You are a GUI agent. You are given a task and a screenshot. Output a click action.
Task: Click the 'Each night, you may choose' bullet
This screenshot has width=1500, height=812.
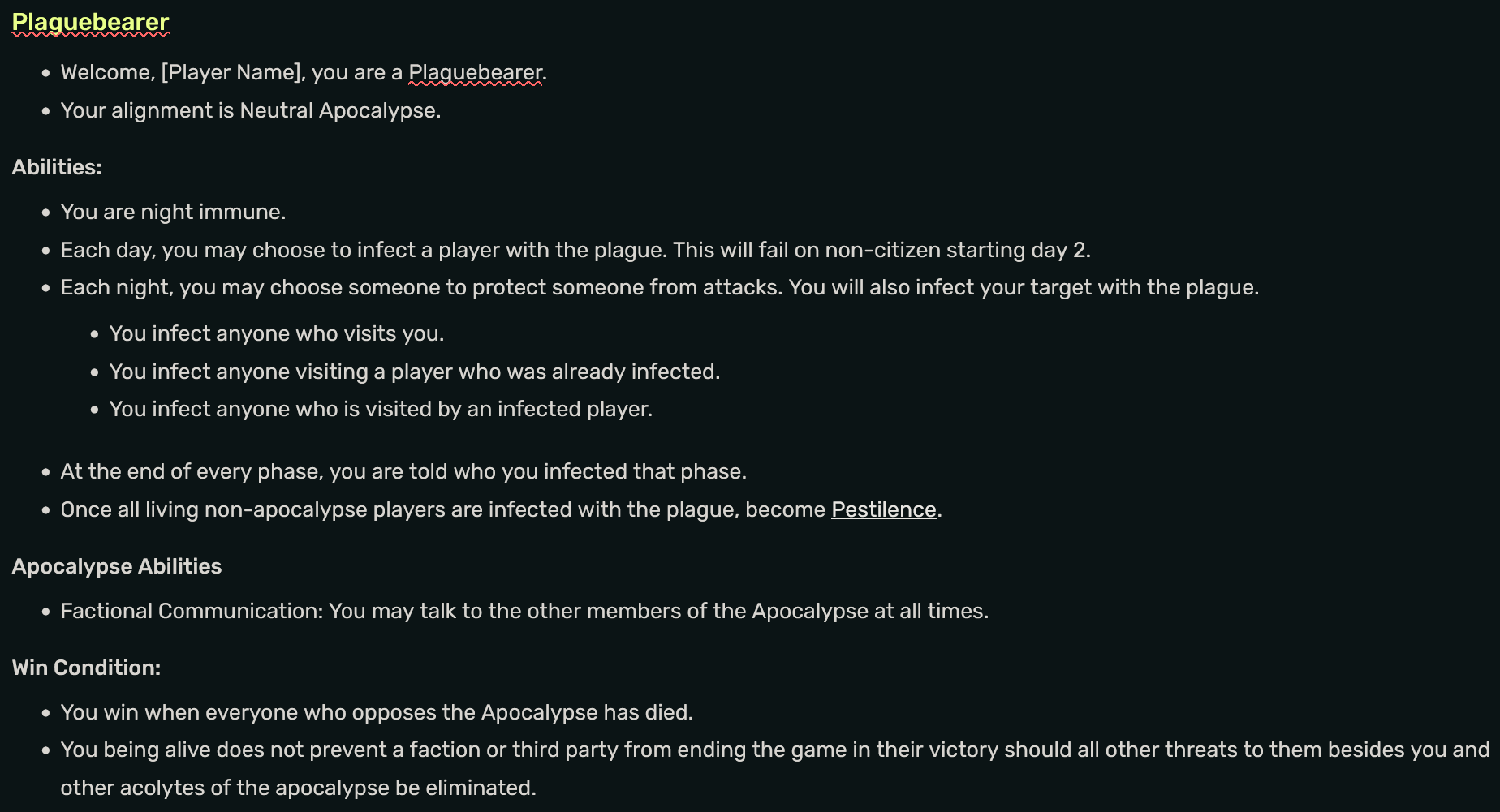[659, 287]
